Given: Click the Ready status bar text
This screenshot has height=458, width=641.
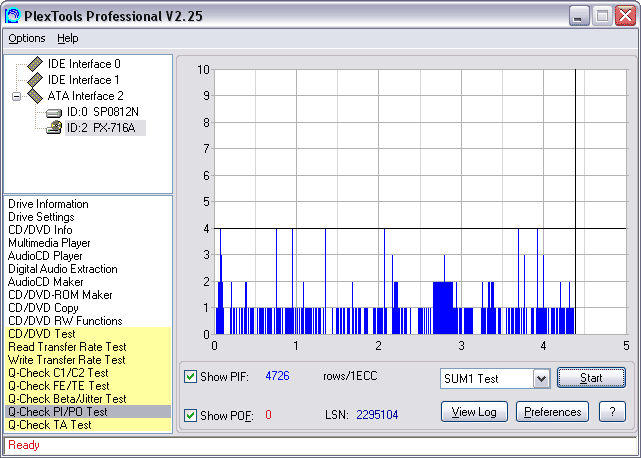Looking at the screenshot, I should [x=24, y=445].
